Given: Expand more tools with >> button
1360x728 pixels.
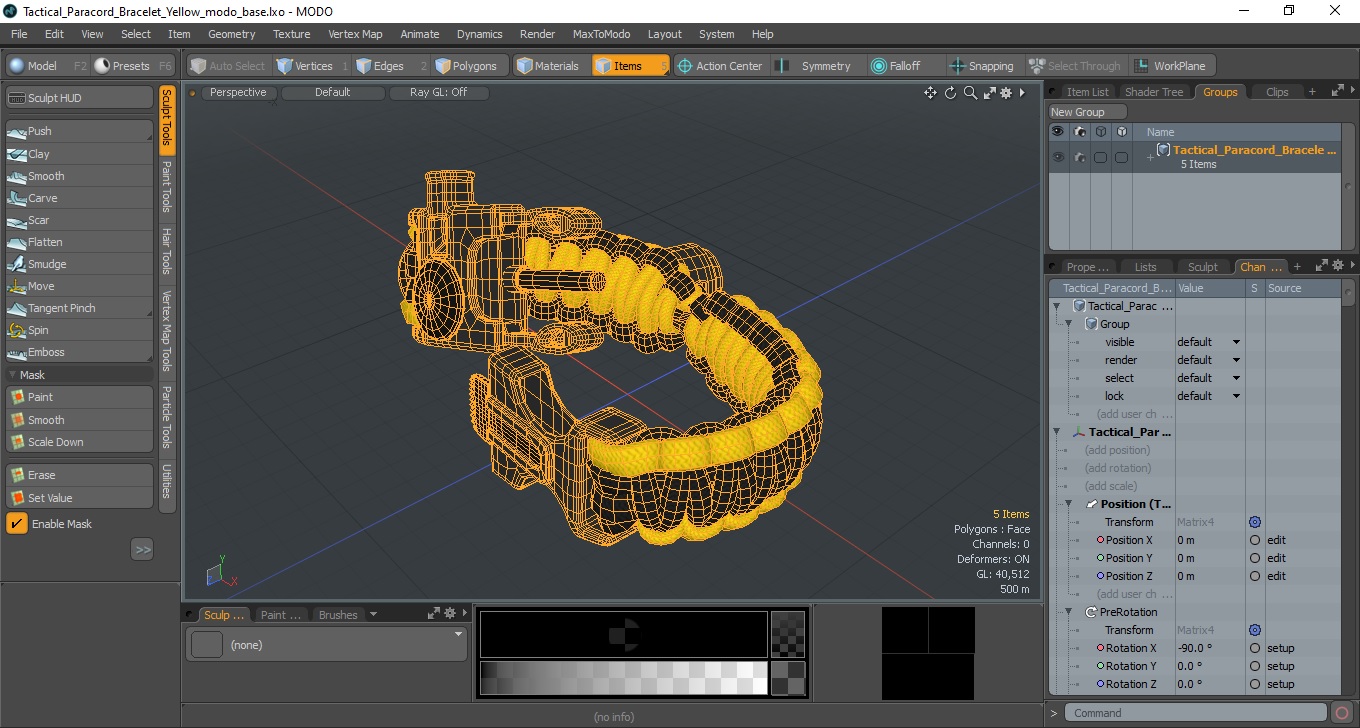Looking at the screenshot, I should [x=142, y=549].
